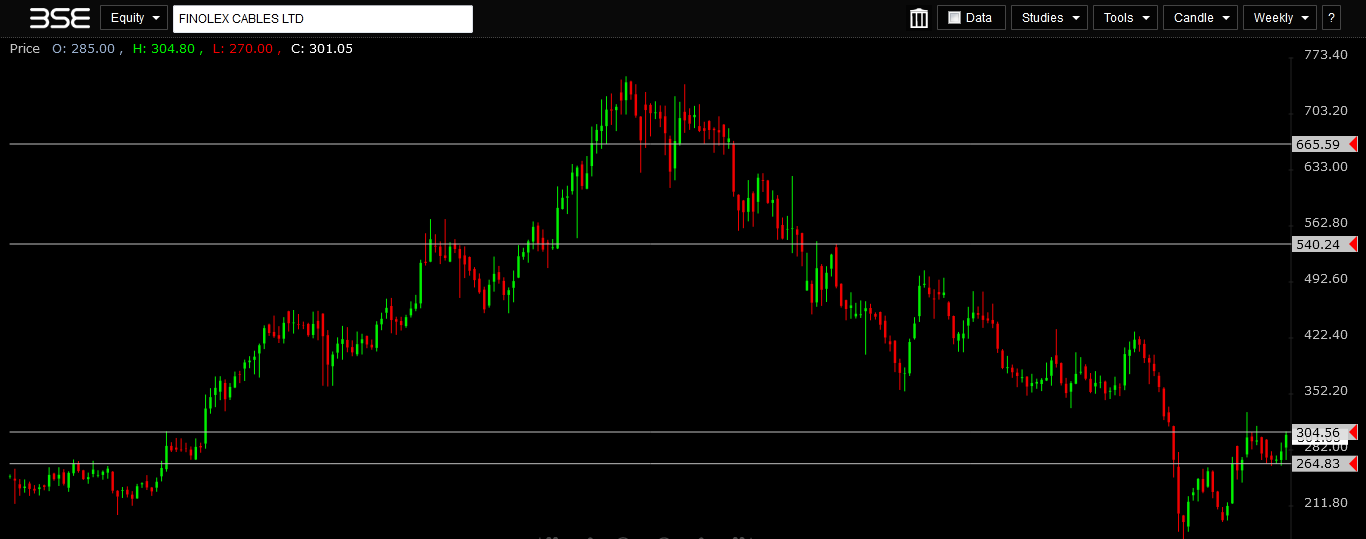Viewport: 1366px width, 539px height.
Task: Click red arrow marker beside 665.59
Action: (x=1352, y=144)
